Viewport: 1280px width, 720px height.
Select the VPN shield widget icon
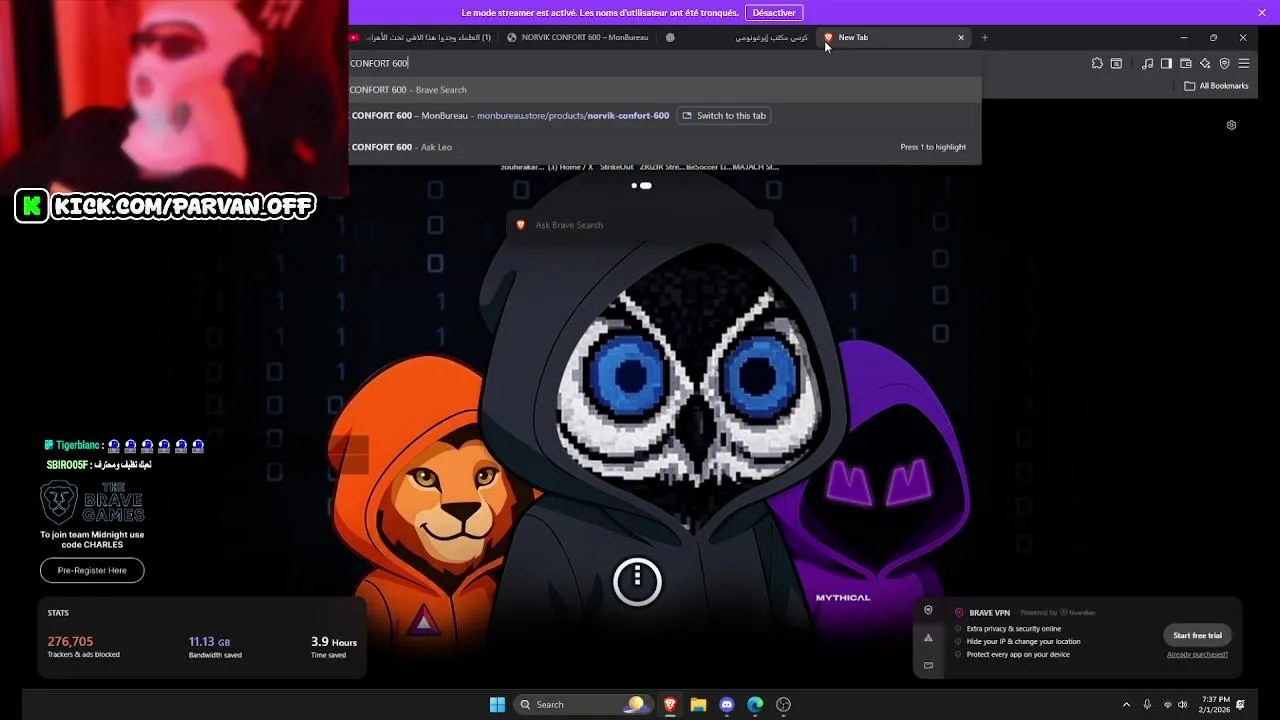(928, 610)
